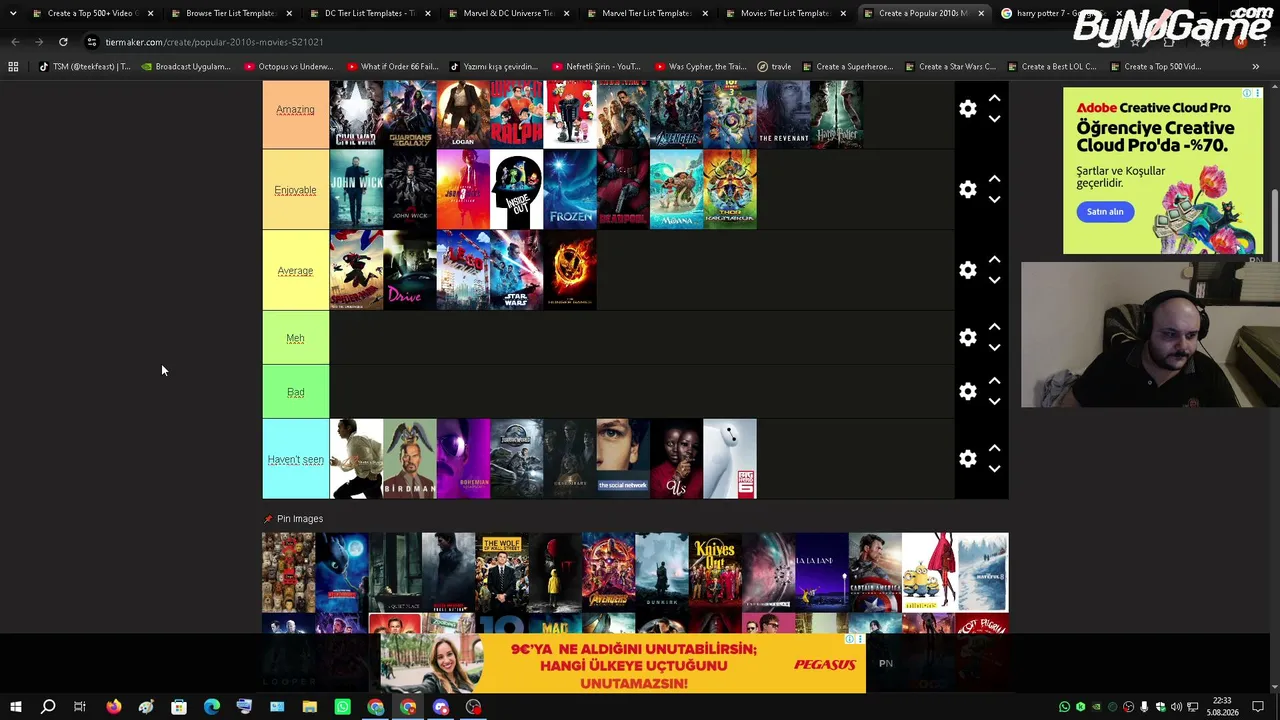Open the Chrome apps grid shortcut
This screenshot has height=720, width=1280.
click(x=13, y=67)
